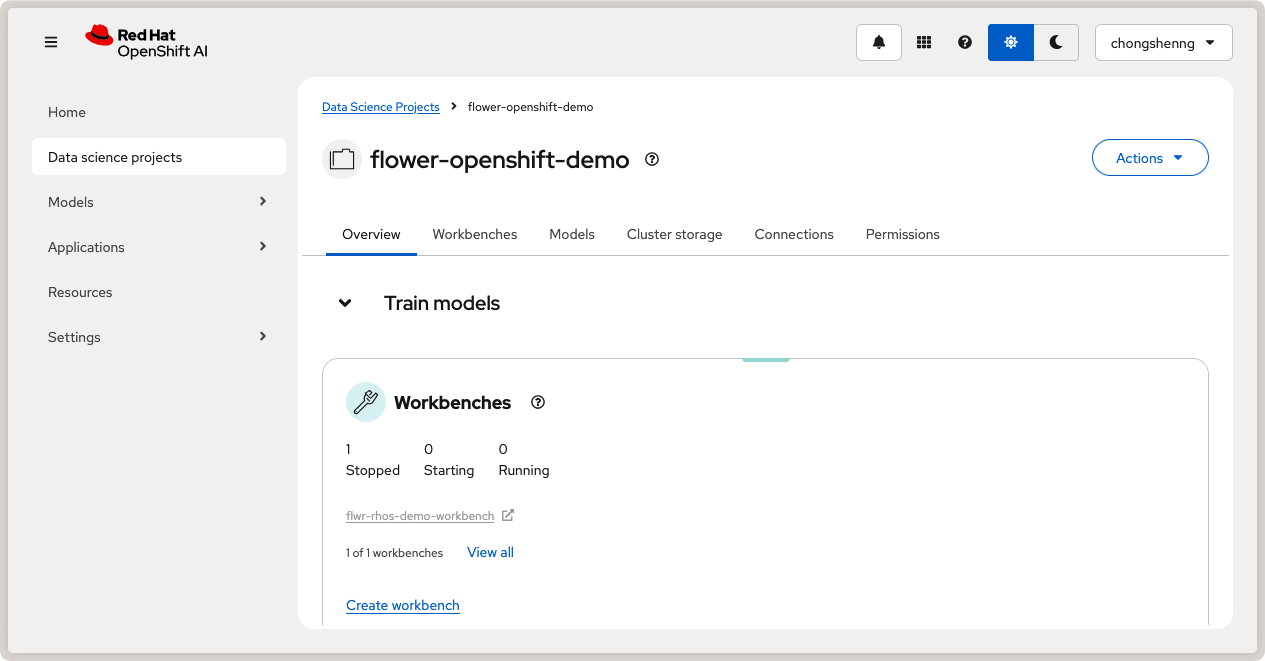Open Resources in the sidebar
Screen dimensions: 1265x661
click(80, 292)
